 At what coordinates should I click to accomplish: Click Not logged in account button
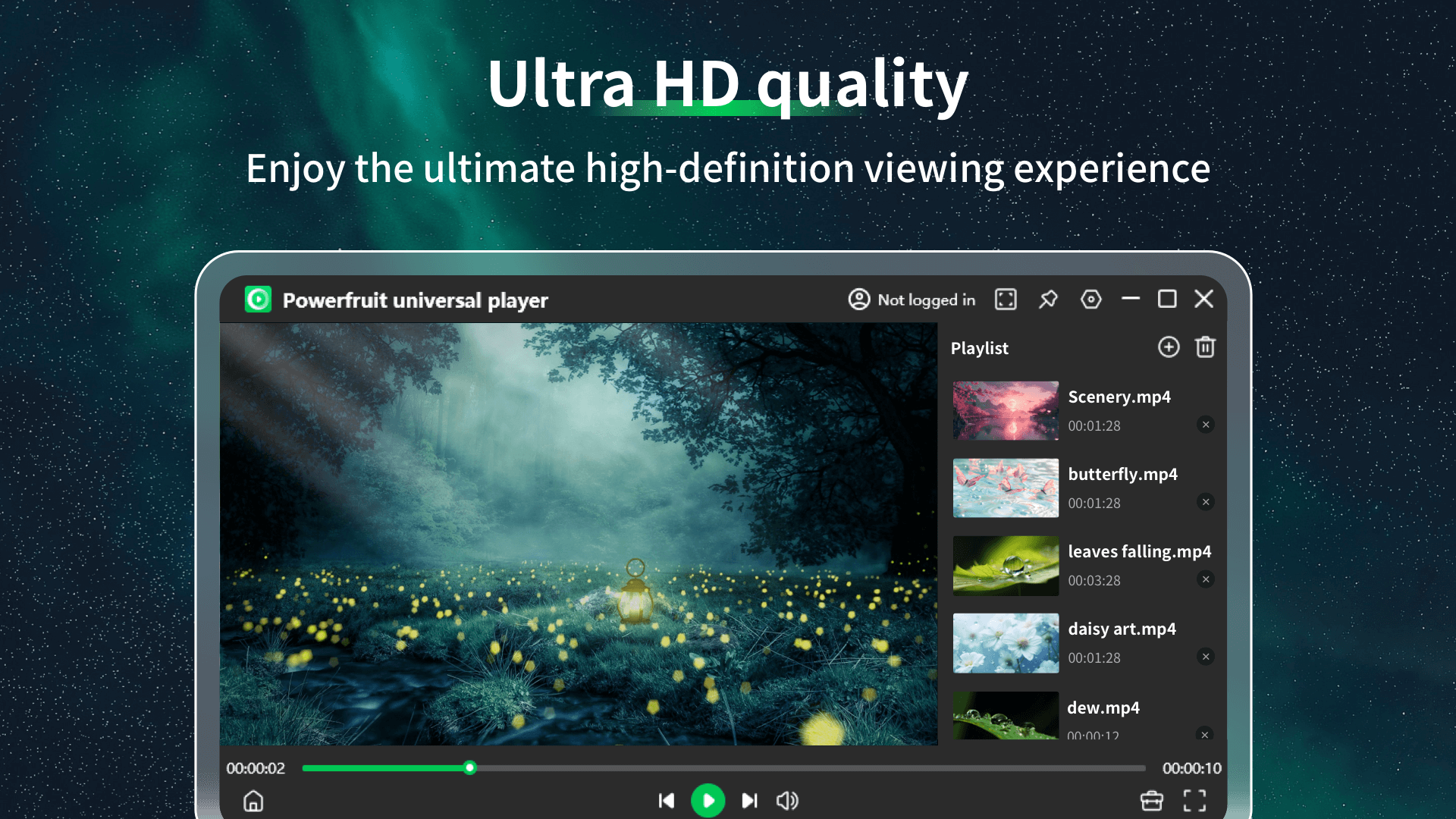point(912,300)
